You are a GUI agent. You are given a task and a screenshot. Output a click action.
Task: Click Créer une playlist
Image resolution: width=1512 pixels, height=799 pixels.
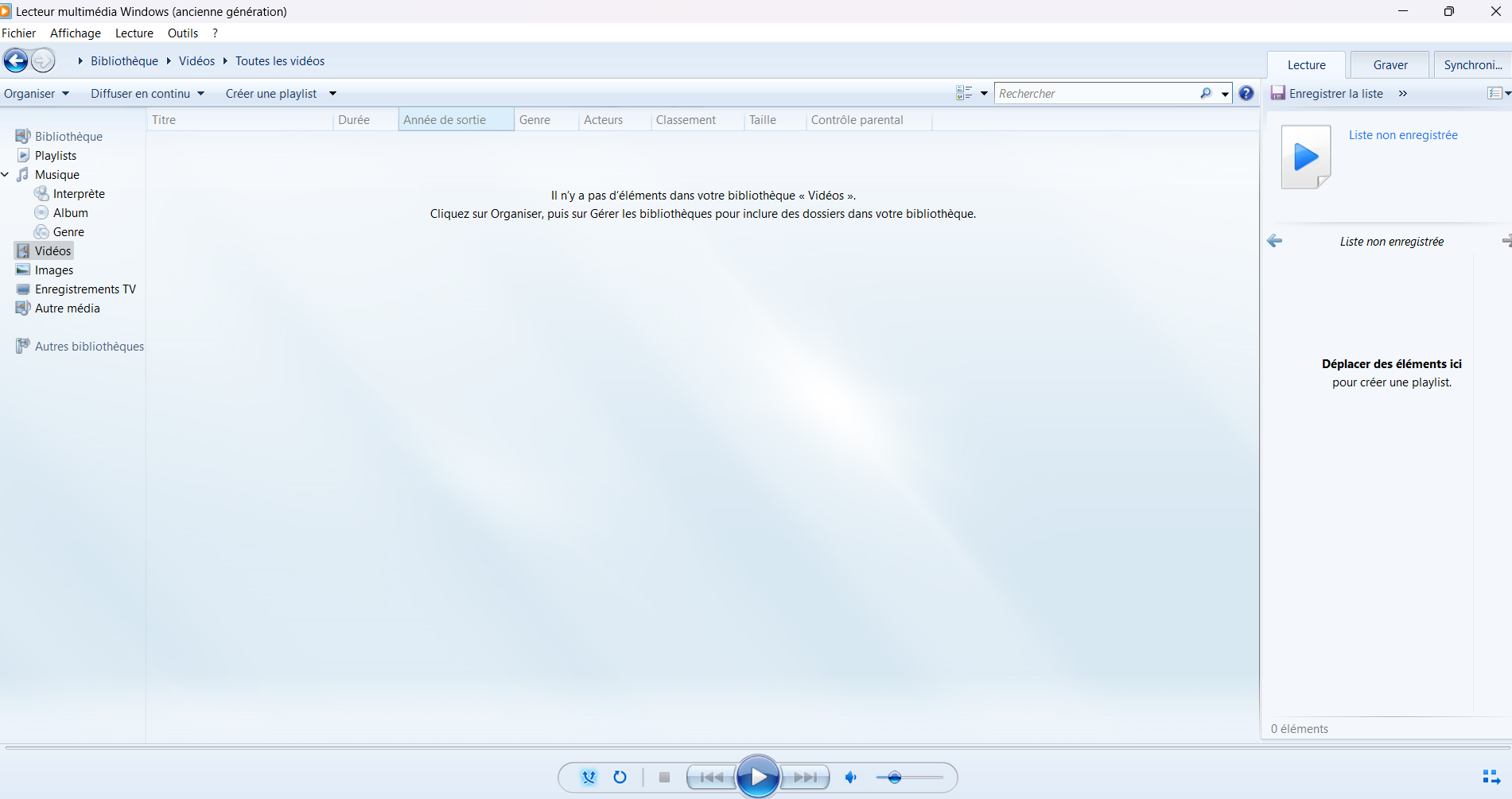pos(271,93)
